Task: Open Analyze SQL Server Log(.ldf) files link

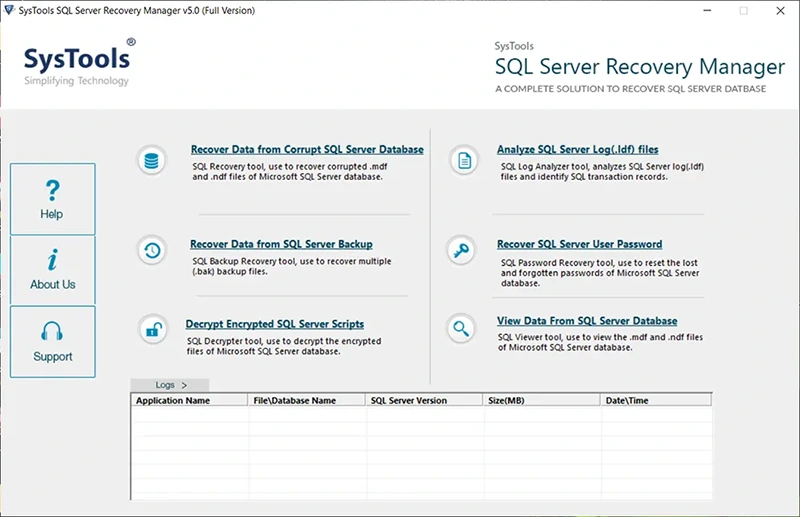Action: 577,150
